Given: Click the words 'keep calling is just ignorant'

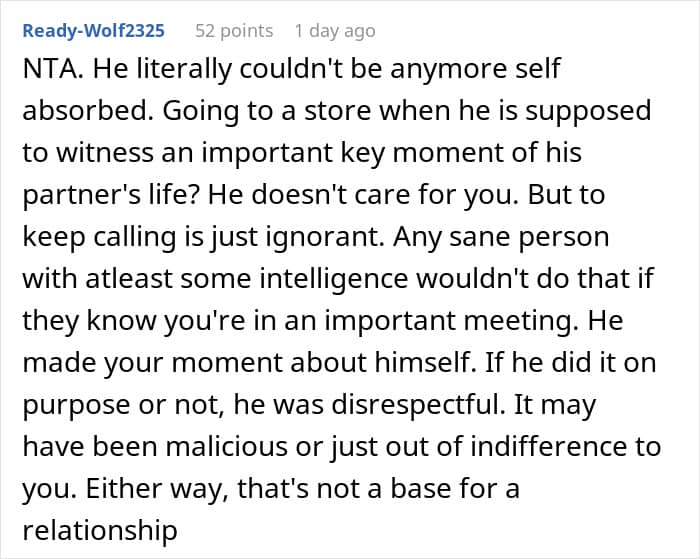Looking at the screenshot, I should 202,237.
